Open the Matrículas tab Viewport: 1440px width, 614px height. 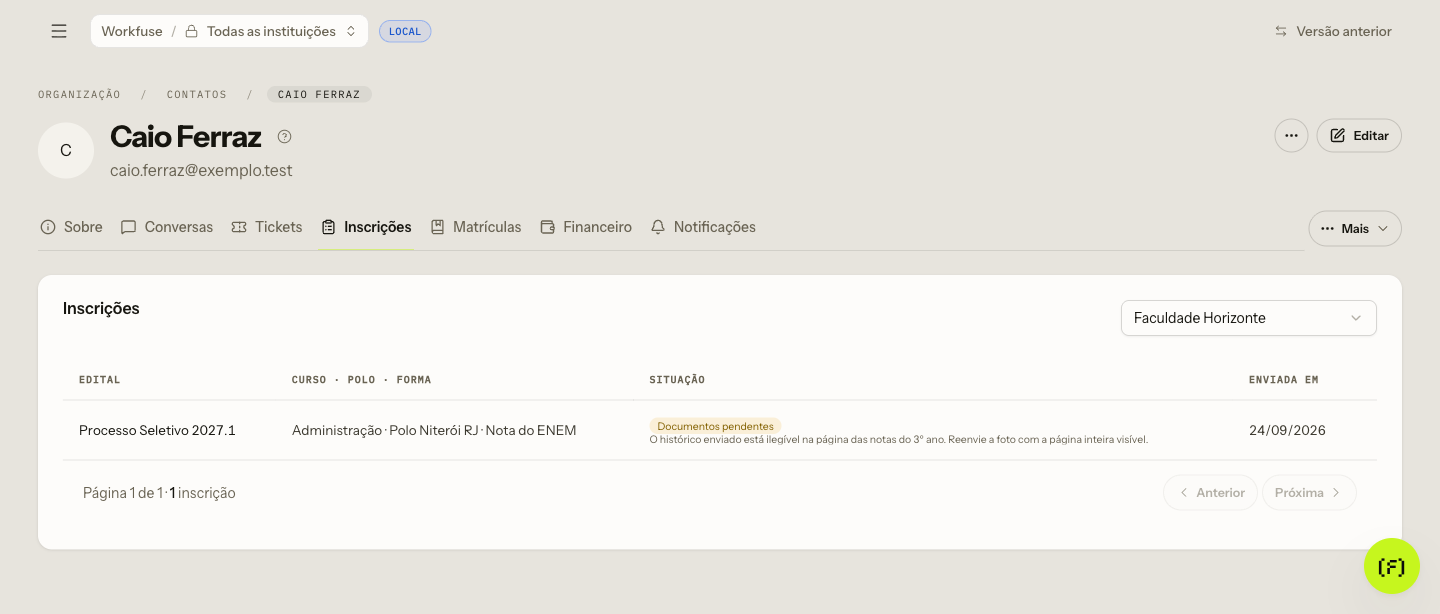tap(476, 227)
